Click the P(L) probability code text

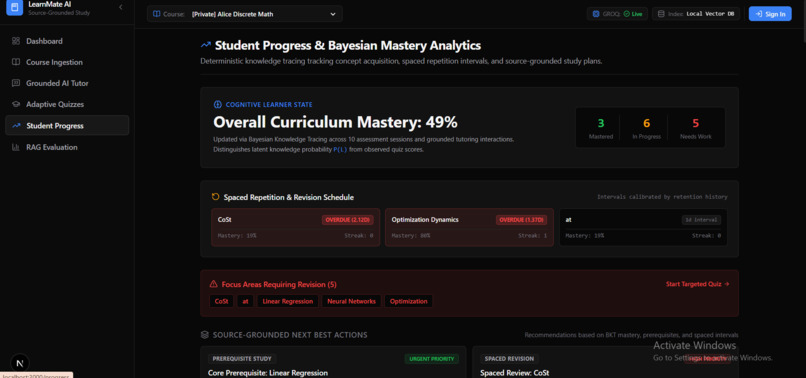point(340,150)
